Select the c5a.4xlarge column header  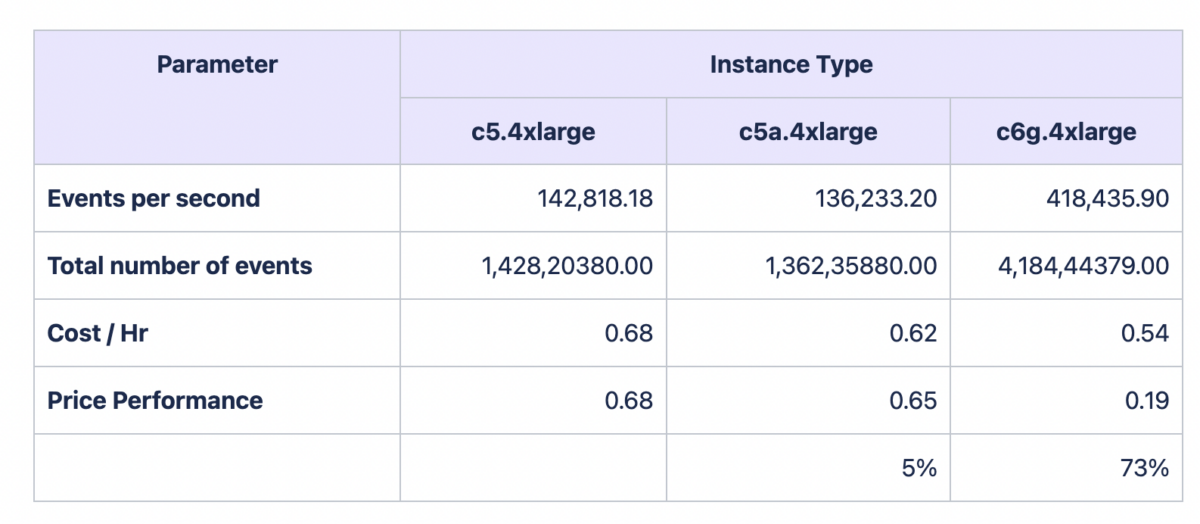tap(807, 132)
